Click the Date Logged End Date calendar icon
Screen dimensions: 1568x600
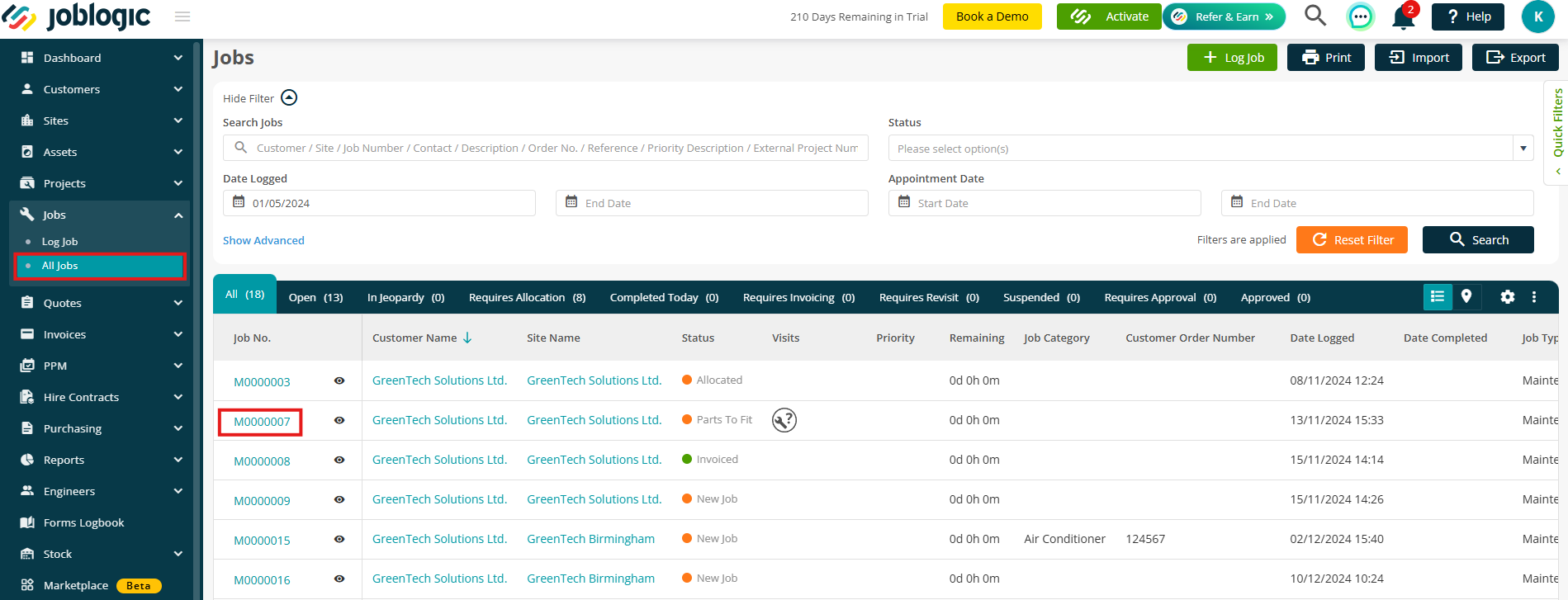click(x=571, y=202)
